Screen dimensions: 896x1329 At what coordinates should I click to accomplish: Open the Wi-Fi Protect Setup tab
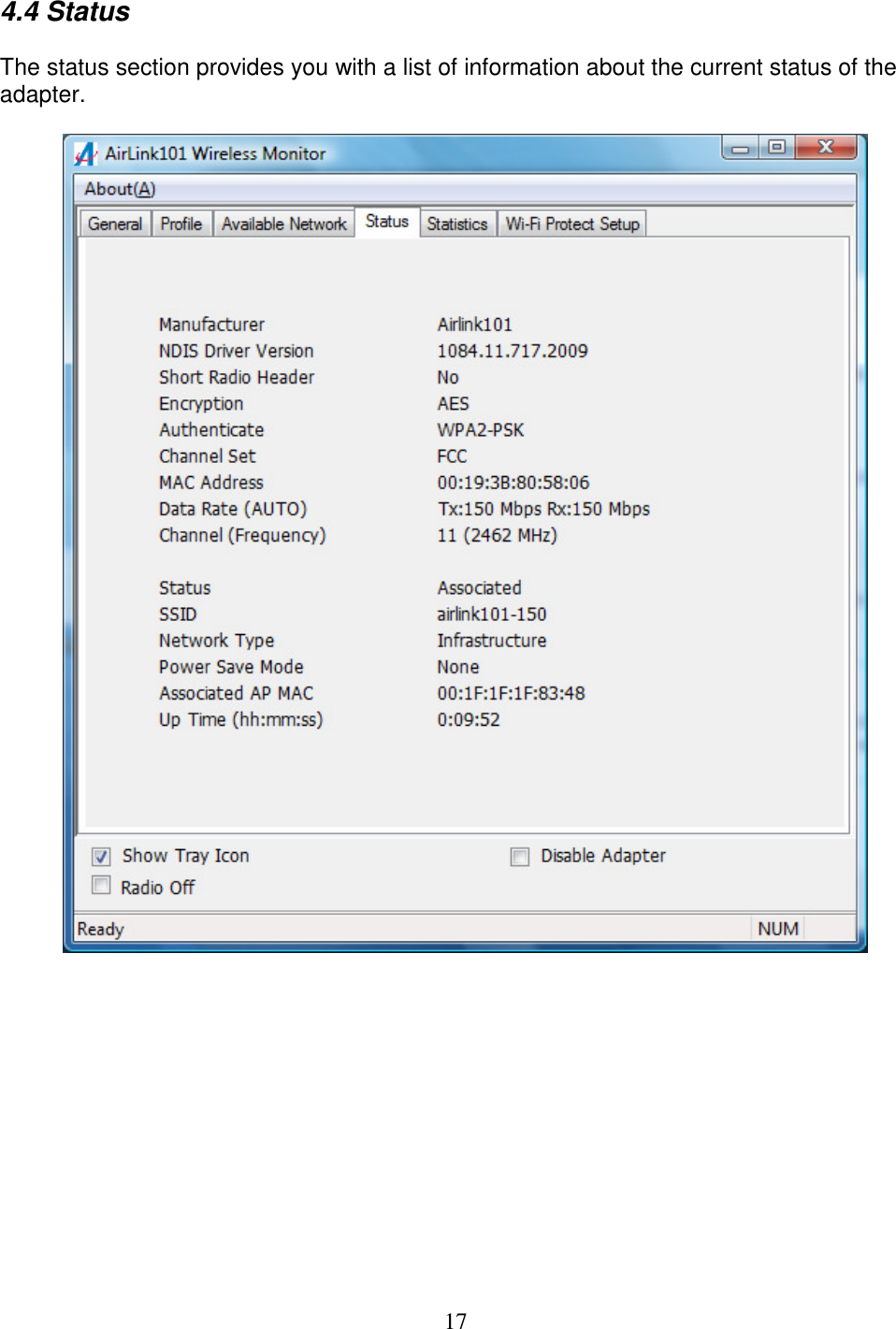coord(572,224)
